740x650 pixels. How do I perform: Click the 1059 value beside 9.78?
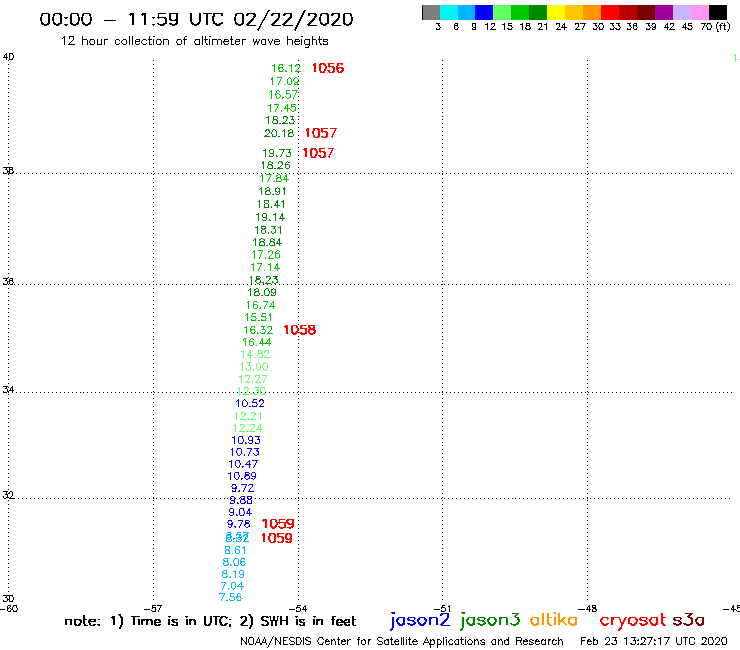click(x=278, y=524)
